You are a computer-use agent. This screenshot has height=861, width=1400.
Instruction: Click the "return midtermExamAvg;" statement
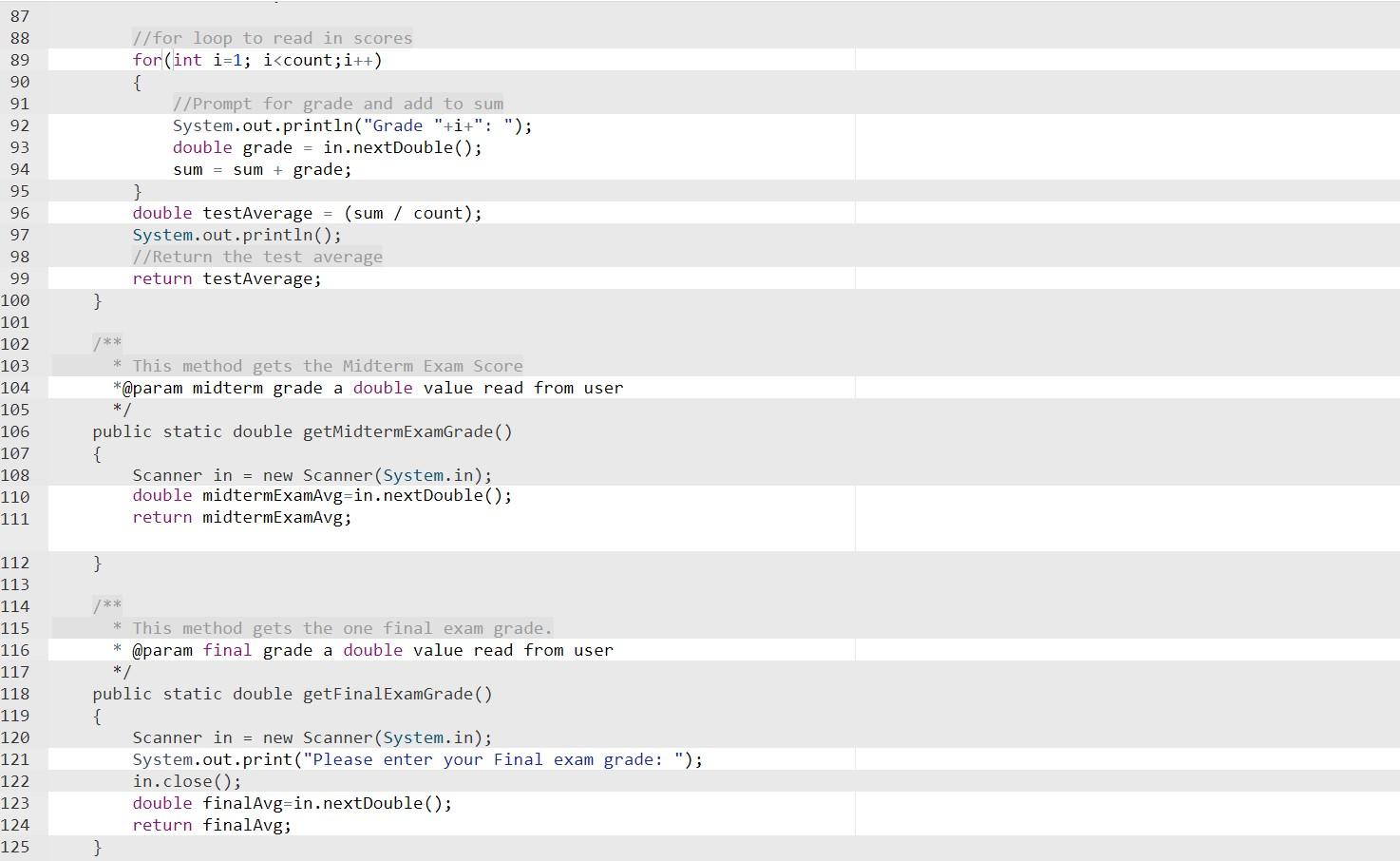[242, 517]
